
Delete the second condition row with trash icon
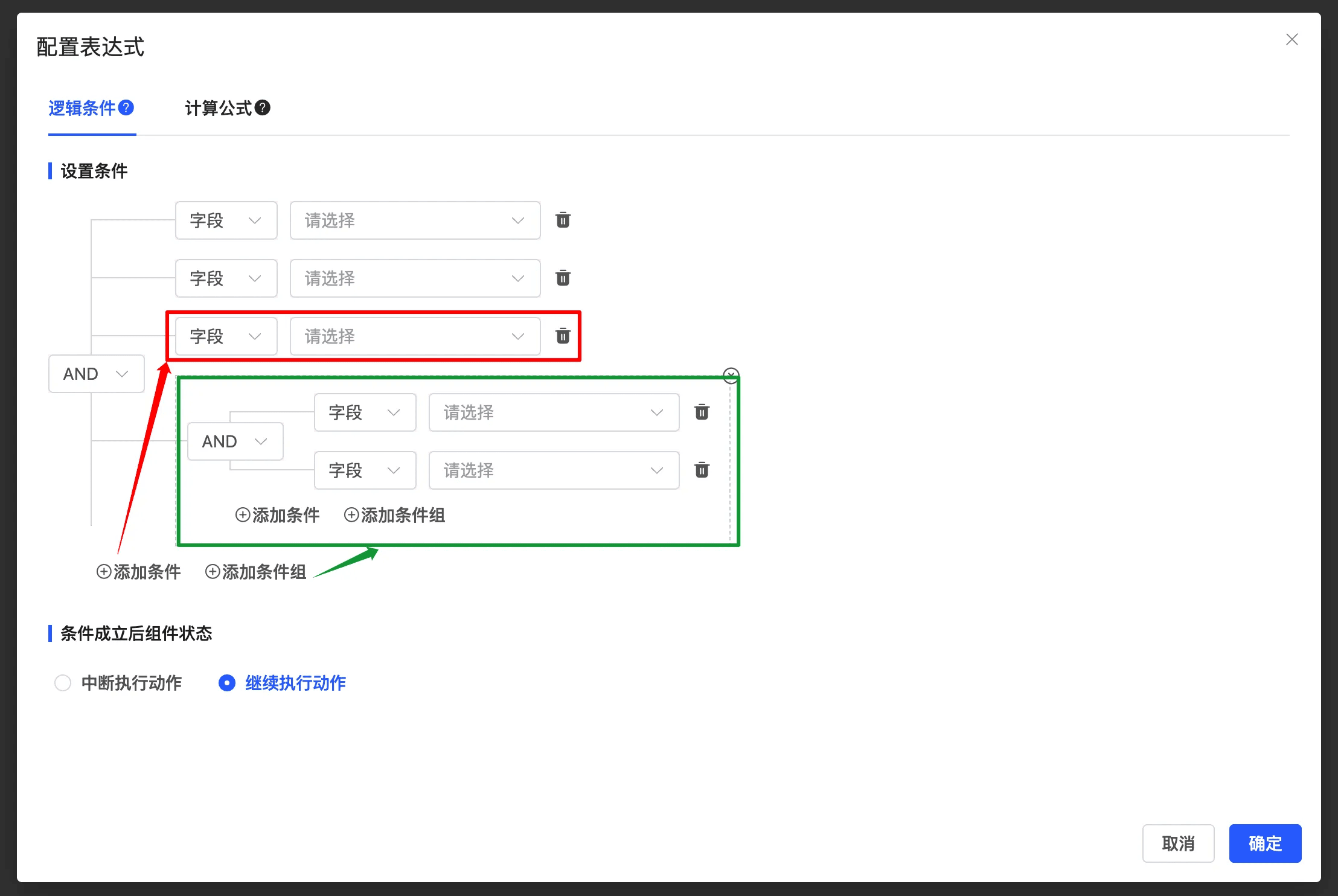pyautogui.click(x=563, y=278)
